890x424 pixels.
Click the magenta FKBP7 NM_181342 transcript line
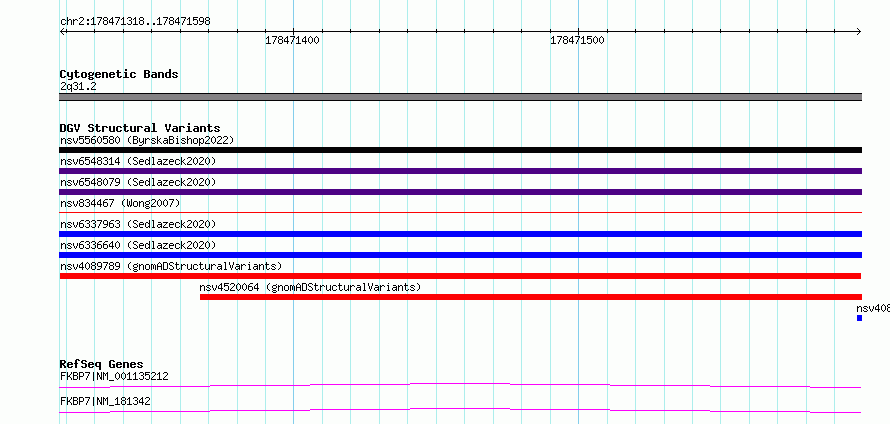click(x=460, y=410)
